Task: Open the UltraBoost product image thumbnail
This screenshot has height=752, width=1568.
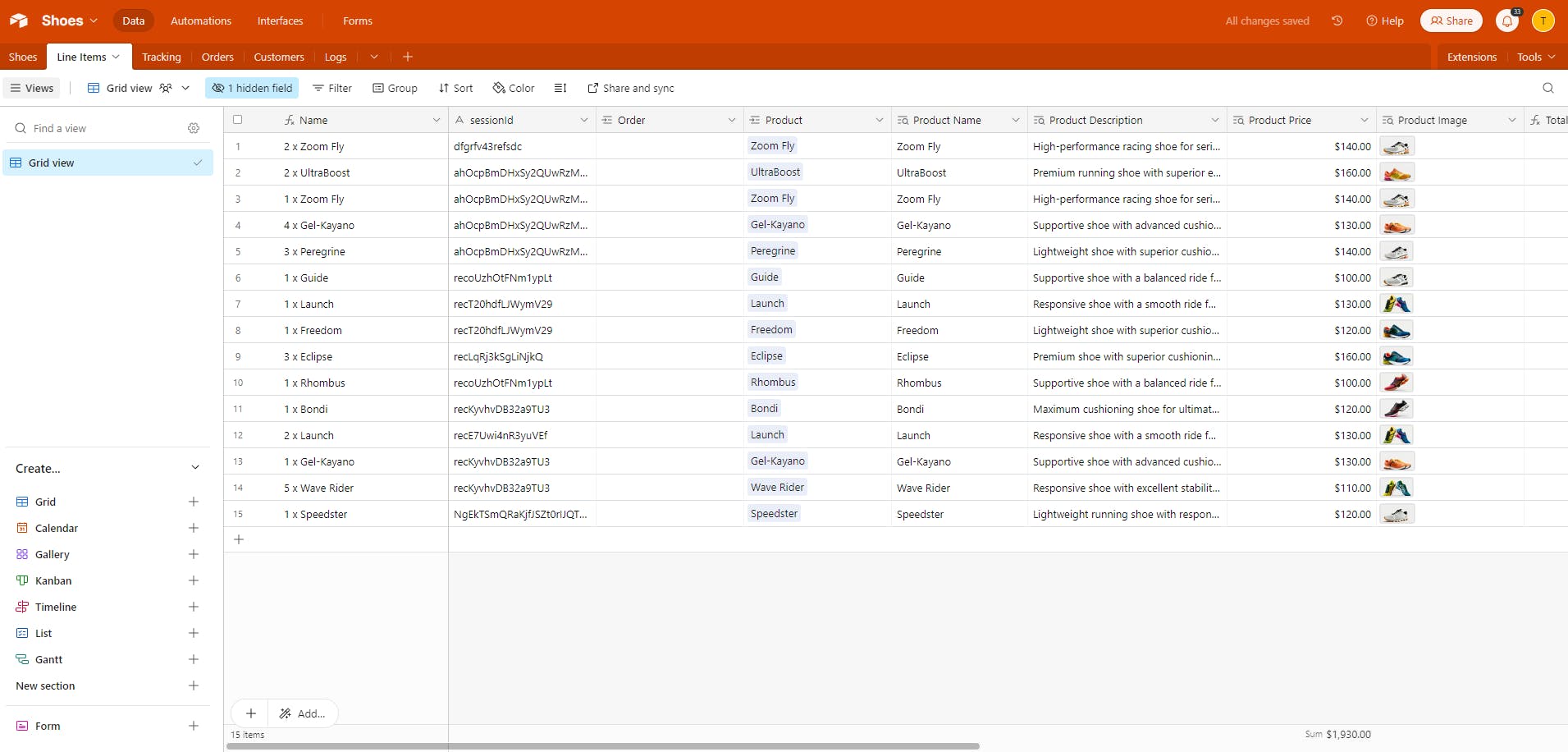Action: point(1397,172)
